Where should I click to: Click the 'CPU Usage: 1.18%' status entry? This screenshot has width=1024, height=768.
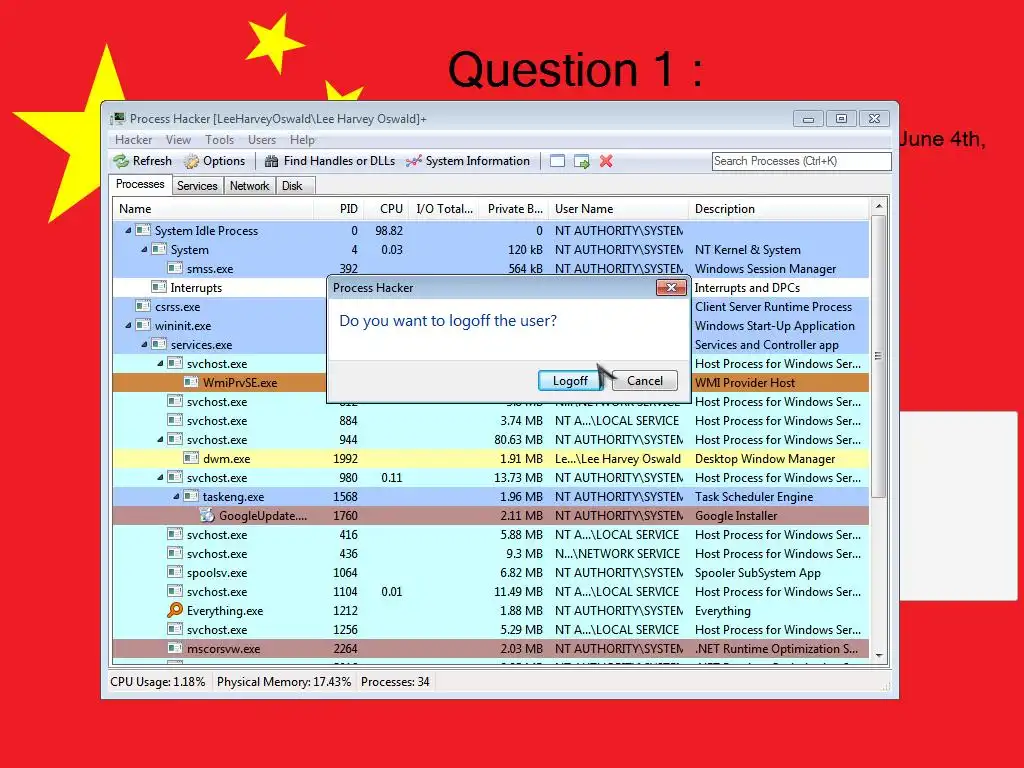[x=157, y=682]
